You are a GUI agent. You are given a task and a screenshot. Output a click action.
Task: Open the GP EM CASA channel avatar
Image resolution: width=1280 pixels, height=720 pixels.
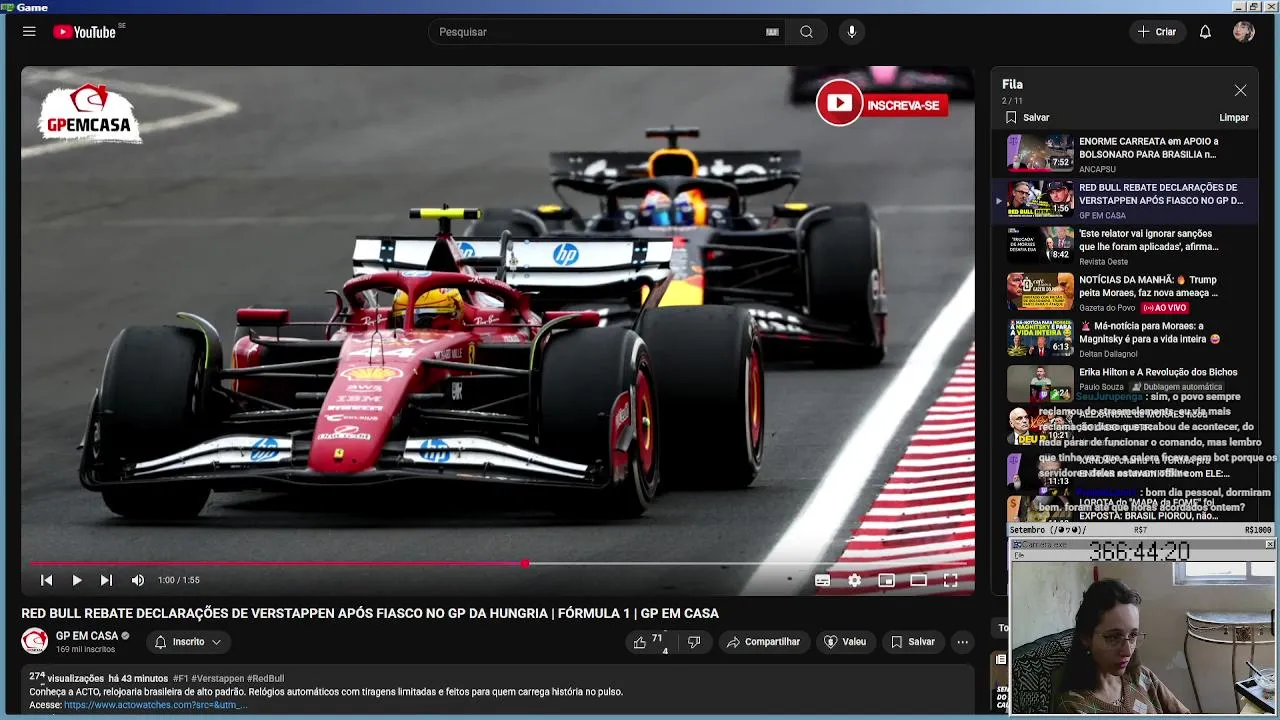[35, 641]
